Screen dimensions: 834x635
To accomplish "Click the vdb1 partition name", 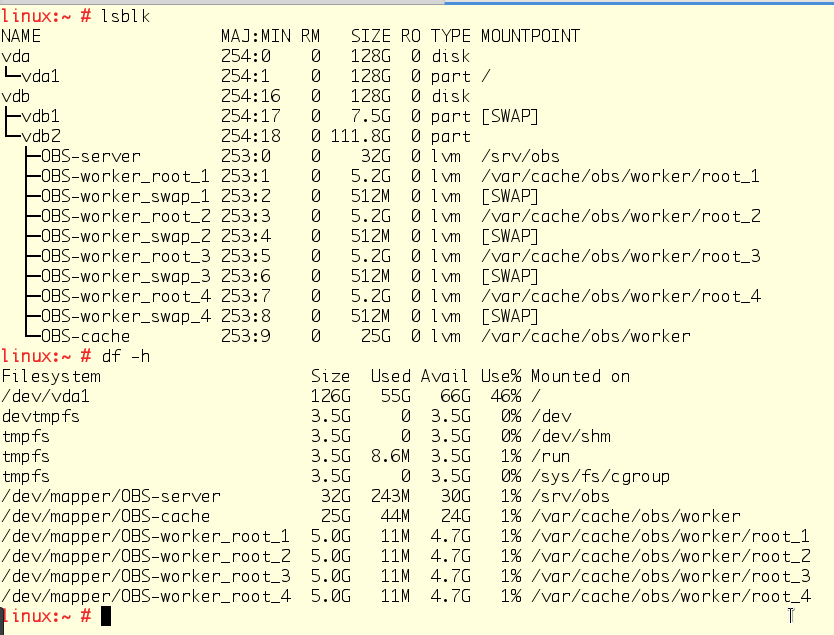I will tap(40, 116).
